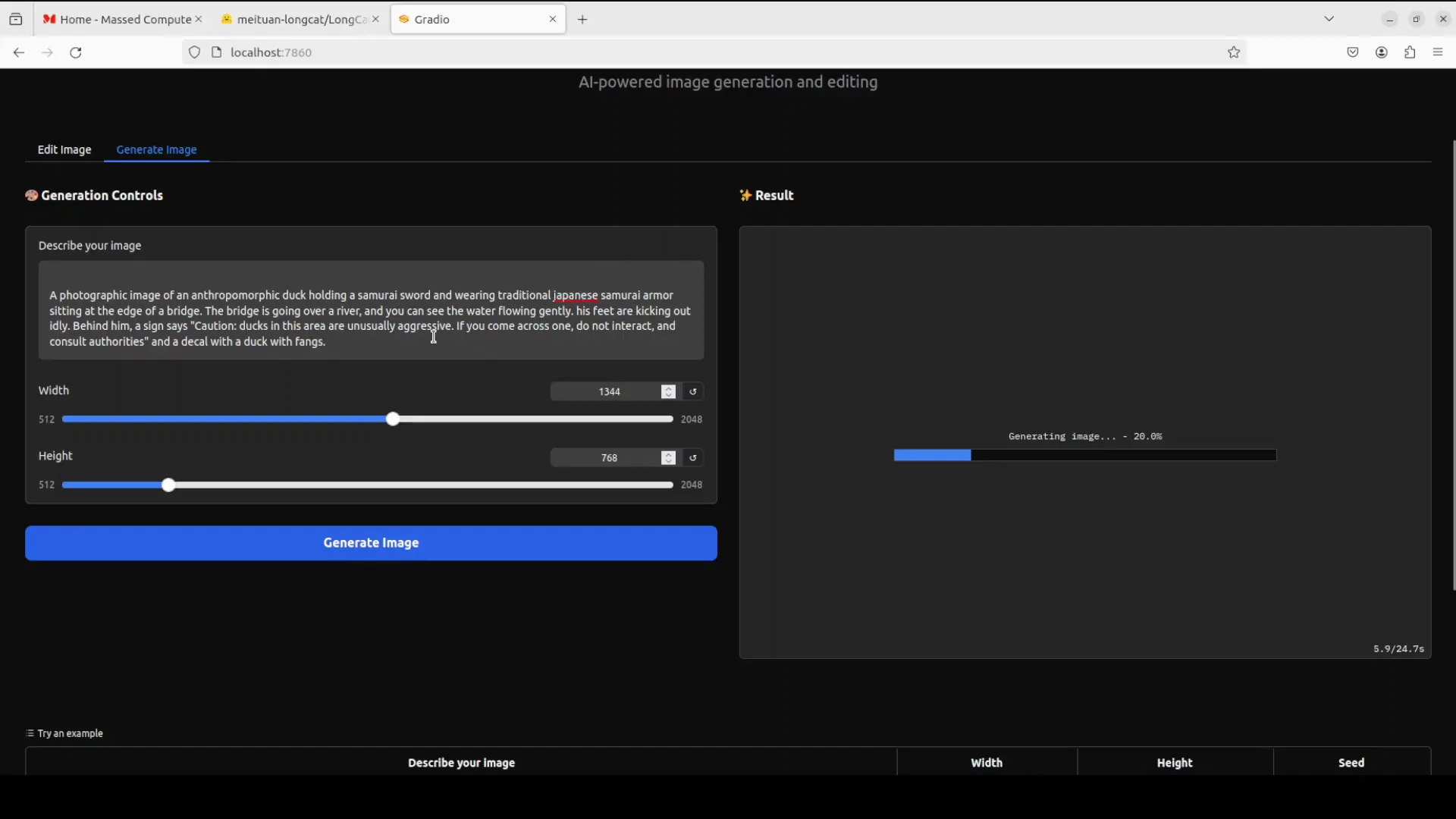Reload the Gradio page

click(76, 52)
